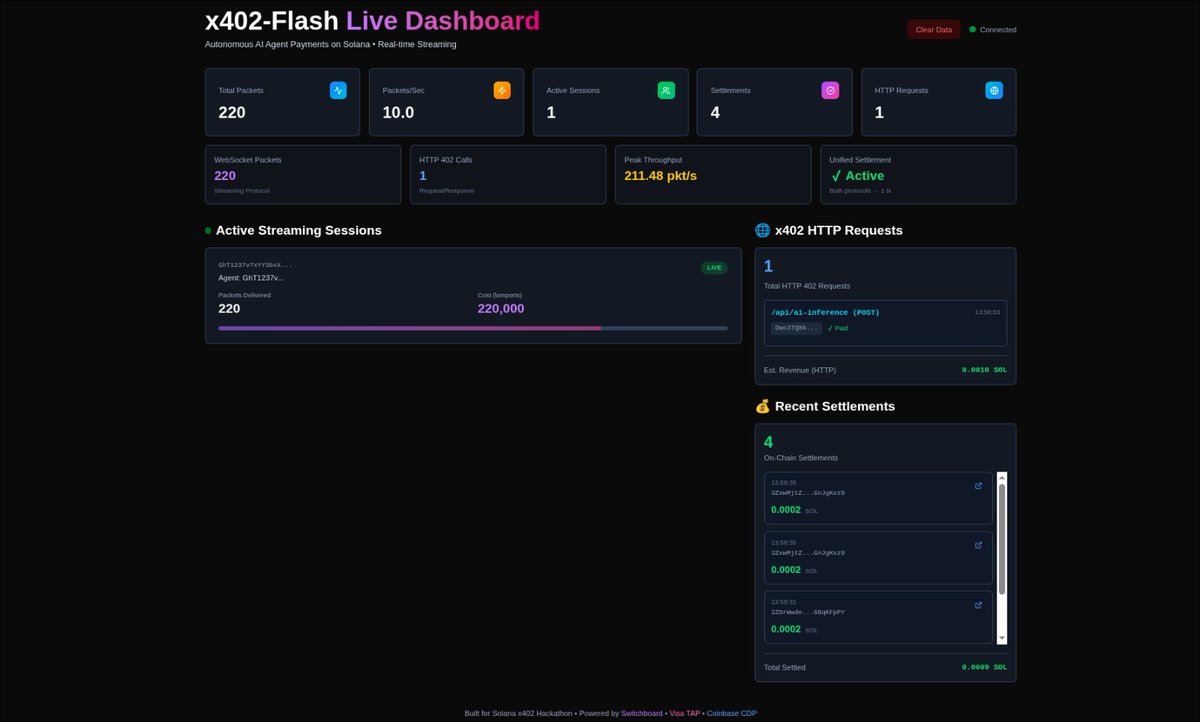Screen dimensions: 1200x722
Task: Click the Dwo3TQ8k wallet address chip
Action: (x=796, y=328)
